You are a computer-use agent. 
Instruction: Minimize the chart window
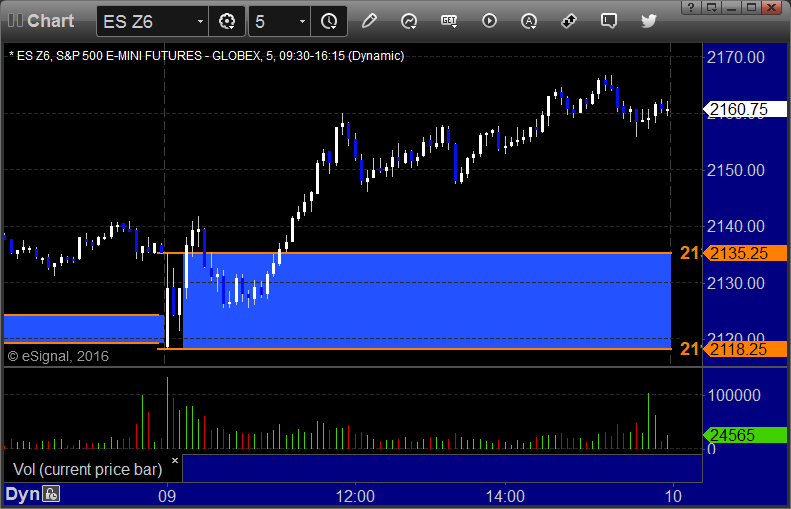point(732,7)
